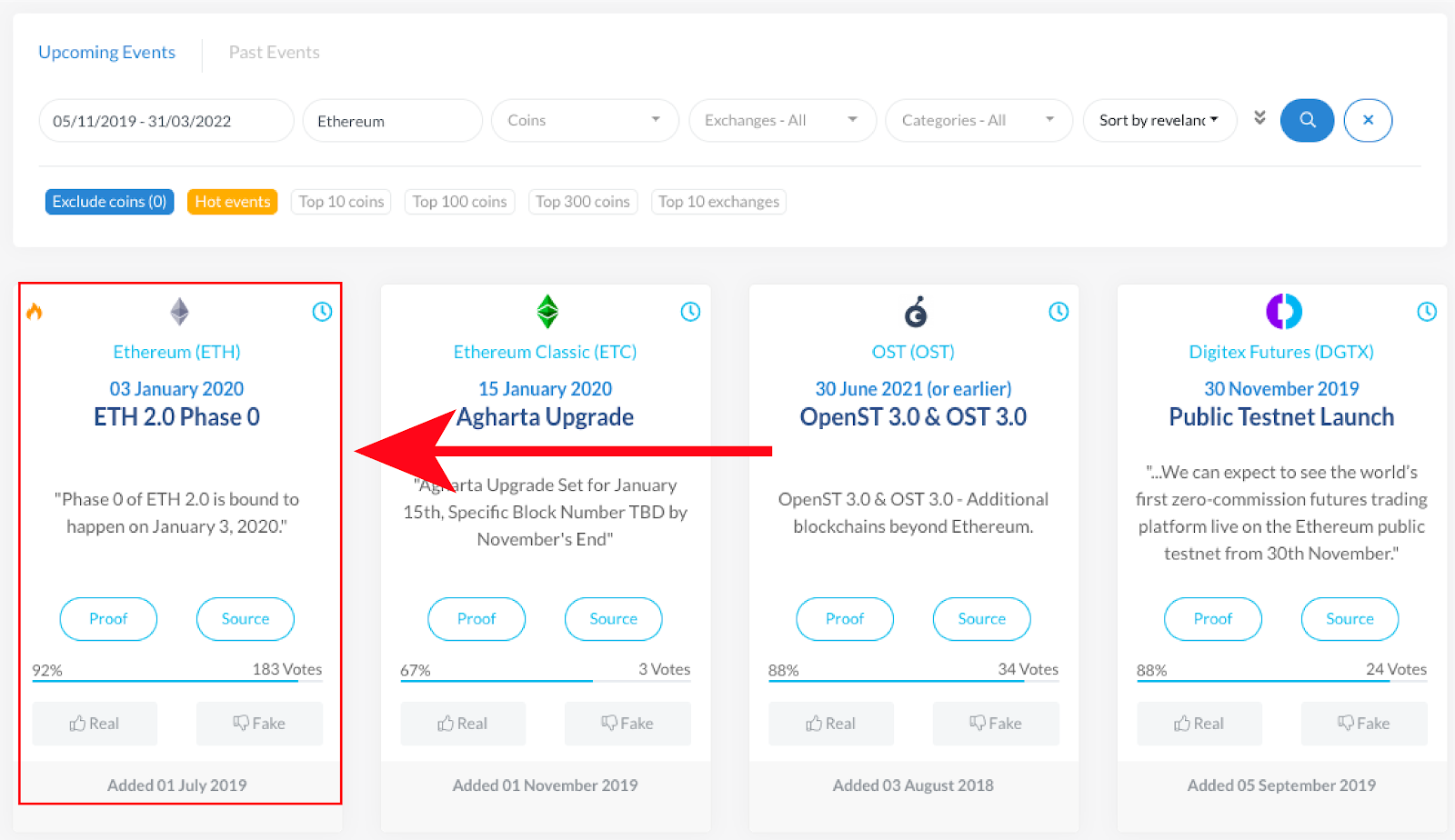Click the clock icon on OST card

(x=1059, y=312)
